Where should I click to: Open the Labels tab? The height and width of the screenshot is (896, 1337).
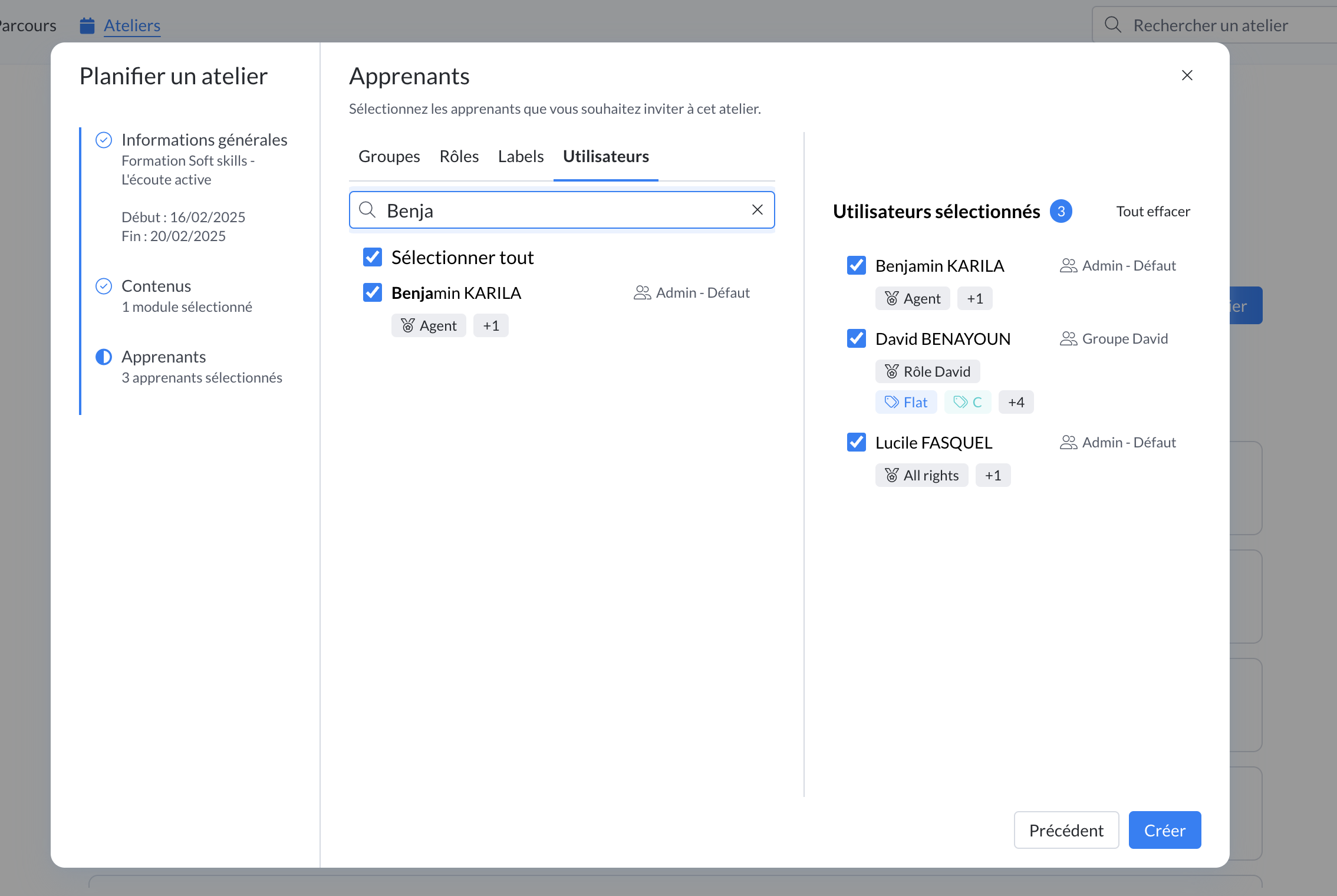point(521,157)
